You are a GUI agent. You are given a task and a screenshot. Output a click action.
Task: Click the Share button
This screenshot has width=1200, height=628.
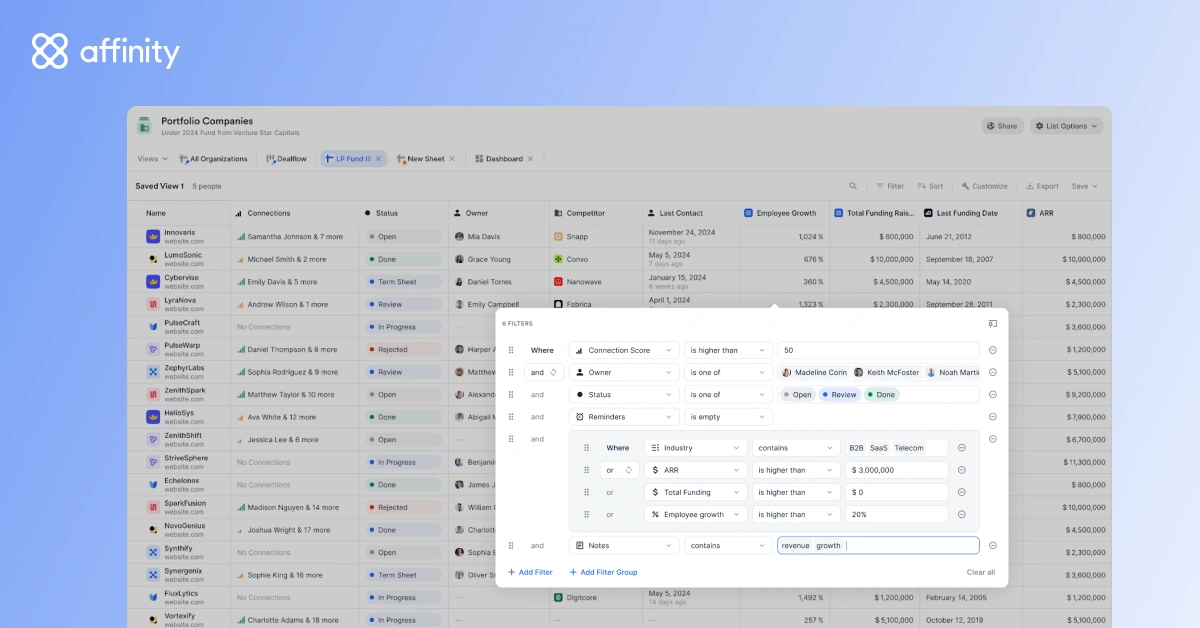pos(1002,126)
